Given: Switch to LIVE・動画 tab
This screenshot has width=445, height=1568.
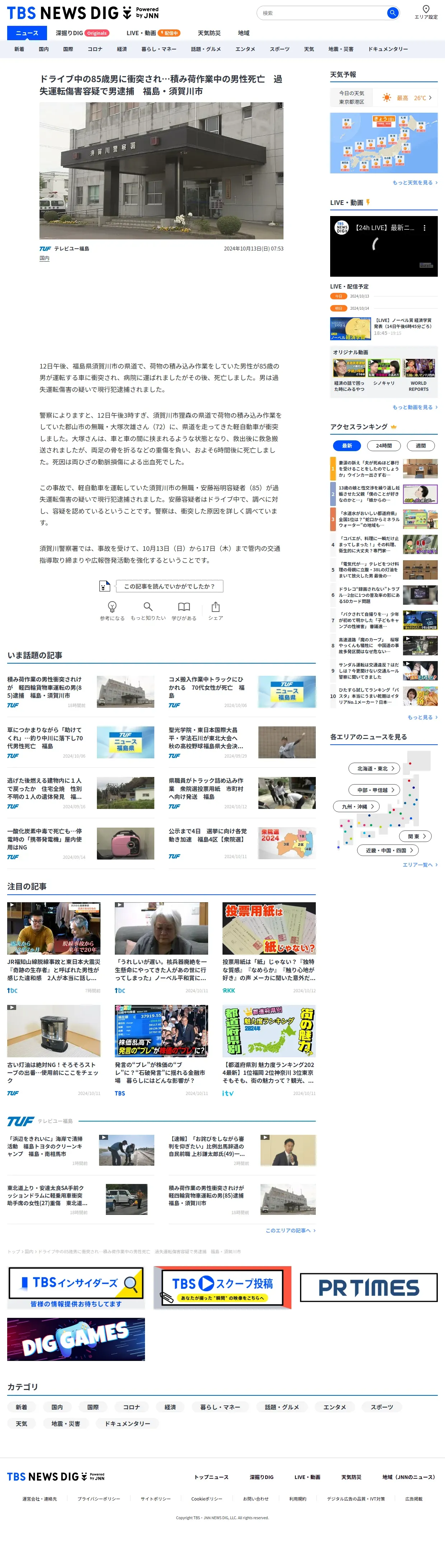Looking at the screenshot, I should pyautogui.click(x=153, y=33).
